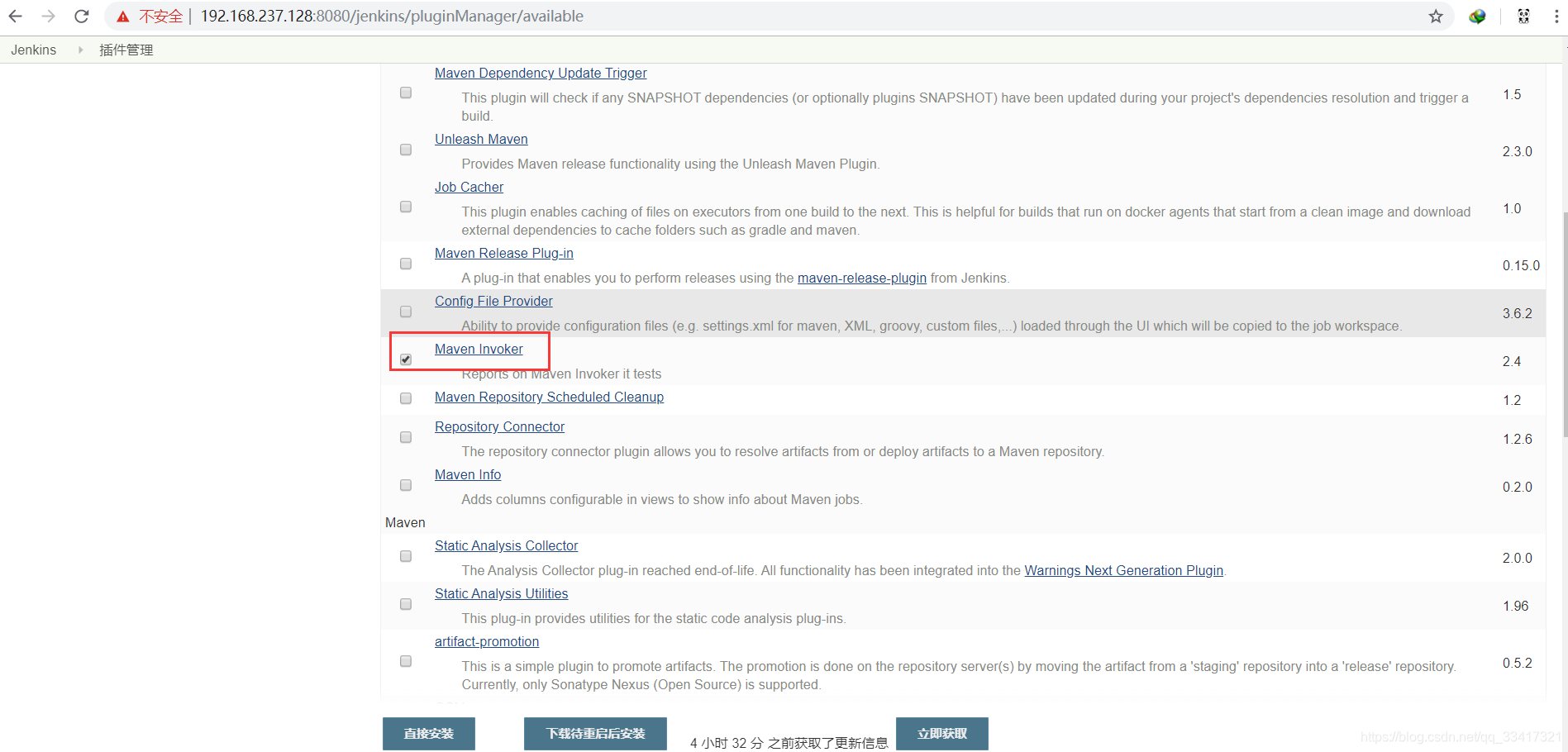Expand the Jenkins breadcrumb arrow
Viewport: 1568px width, 752px height.
tap(80, 50)
